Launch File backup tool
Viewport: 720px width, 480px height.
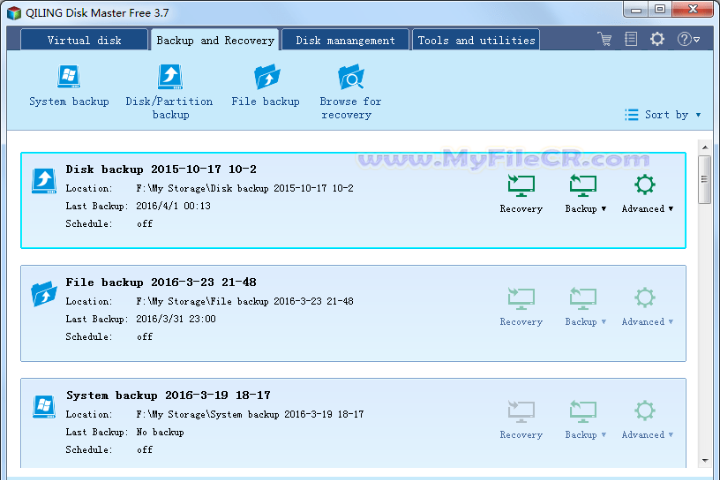[265, 86]
